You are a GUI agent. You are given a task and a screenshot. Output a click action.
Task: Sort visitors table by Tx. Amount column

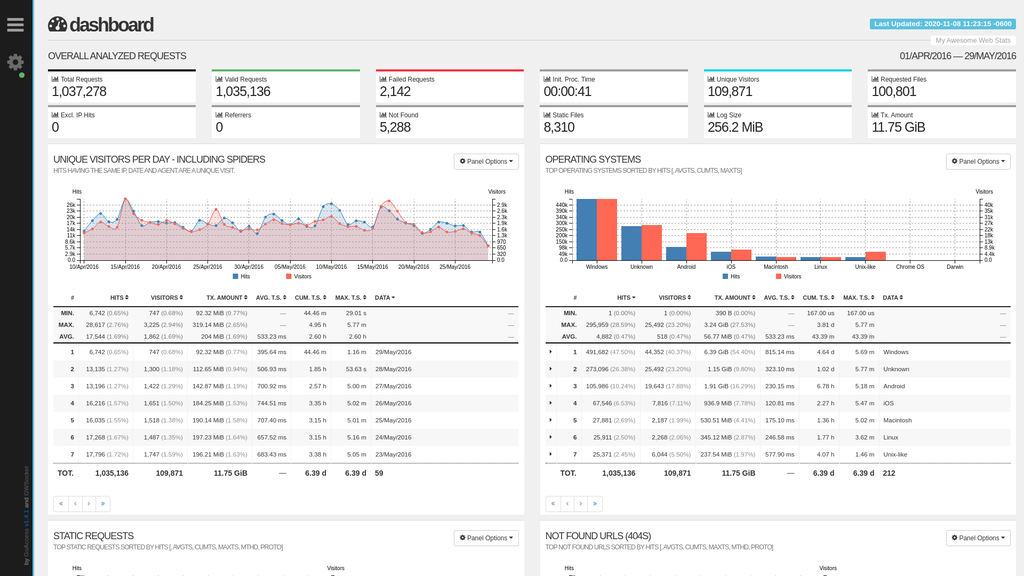pyautogui.click(x=227, y=297)
